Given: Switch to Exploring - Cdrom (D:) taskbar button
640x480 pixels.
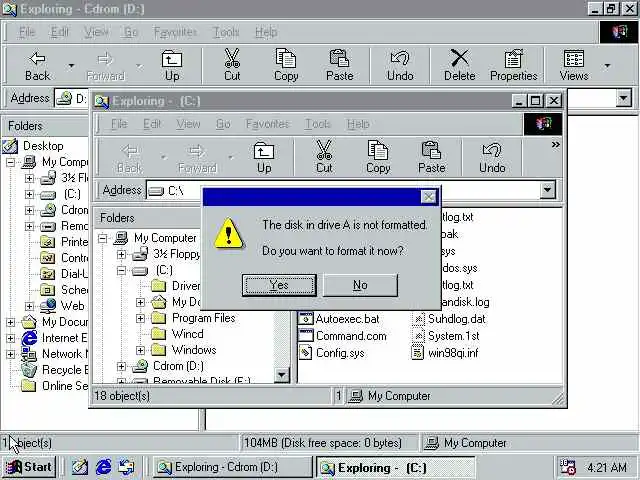Looking at the screenshot, I should pos(232,467).
